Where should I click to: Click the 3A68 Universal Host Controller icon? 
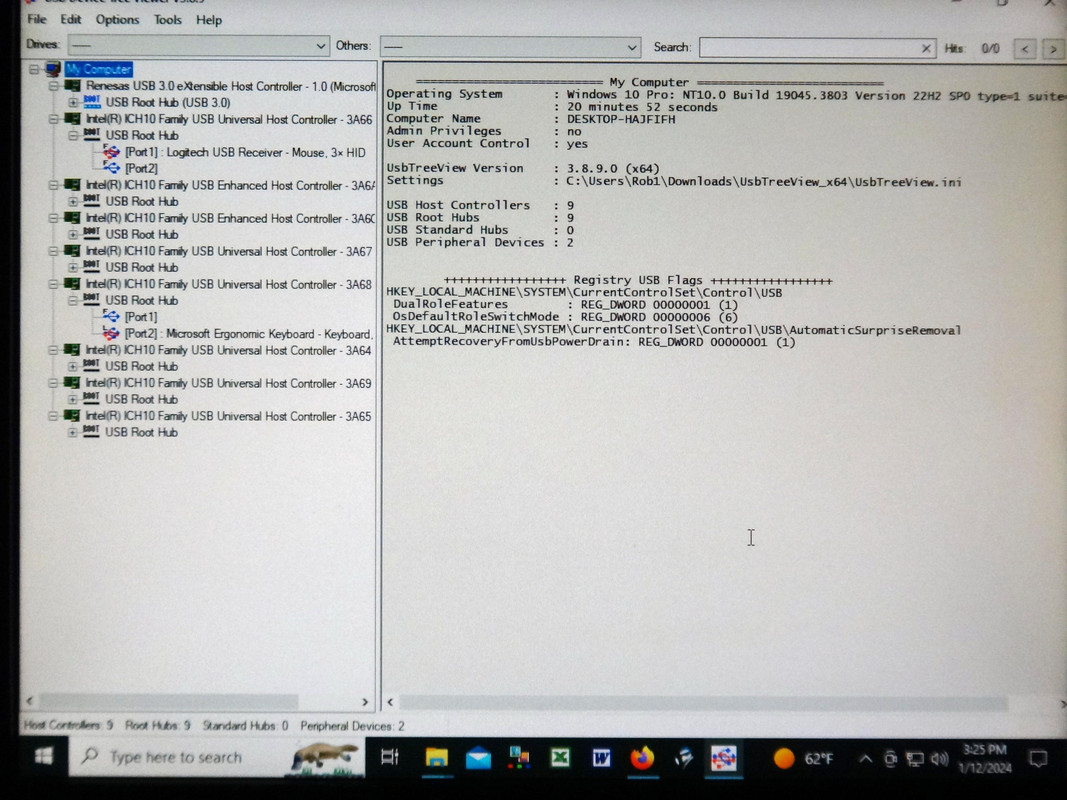point(72,284)
